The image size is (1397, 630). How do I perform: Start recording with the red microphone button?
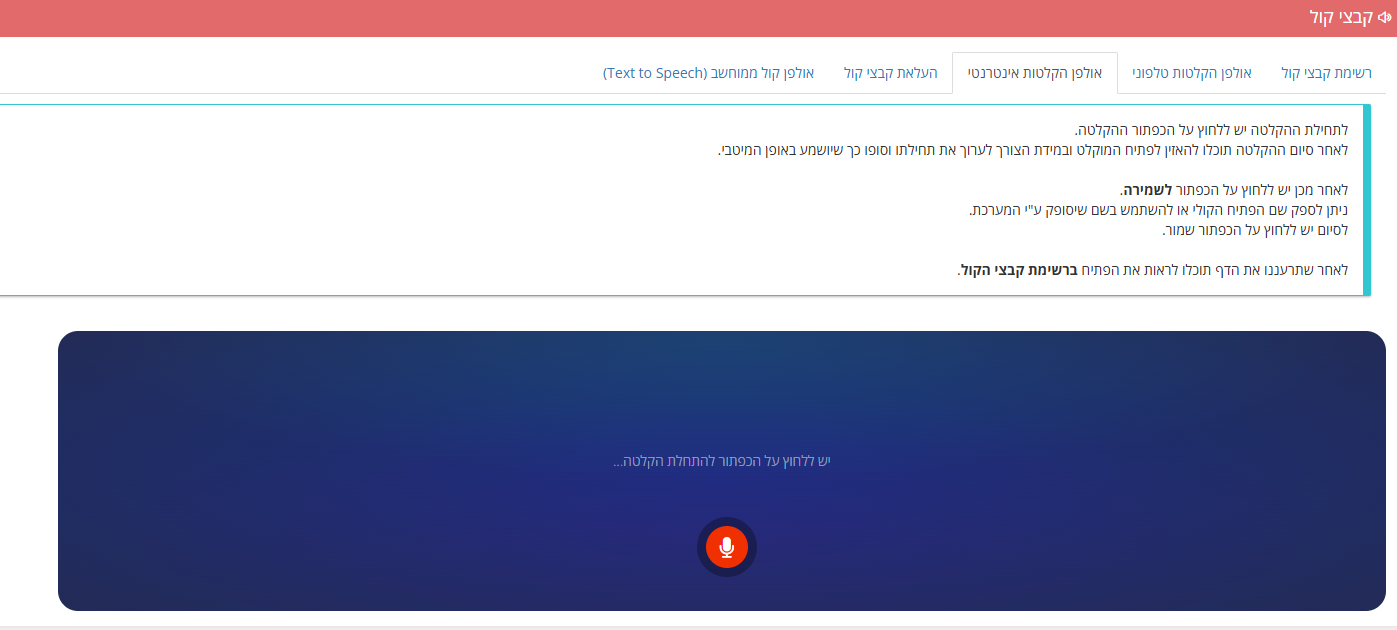(x=727, y=547)
